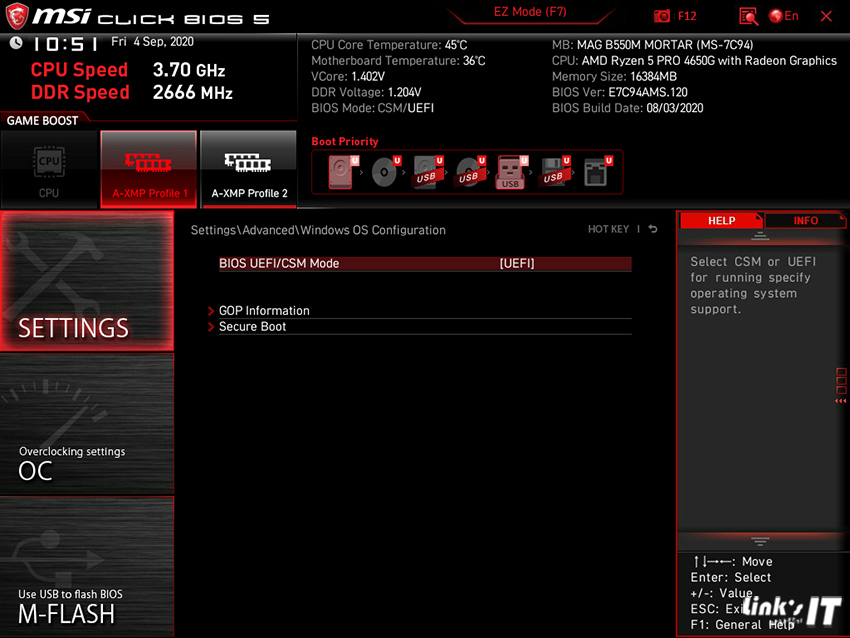Viewport: 850px width, 638px height.
Task: Change language via the En globe icon
Action: pyautogui.click(x=783, y=16)
